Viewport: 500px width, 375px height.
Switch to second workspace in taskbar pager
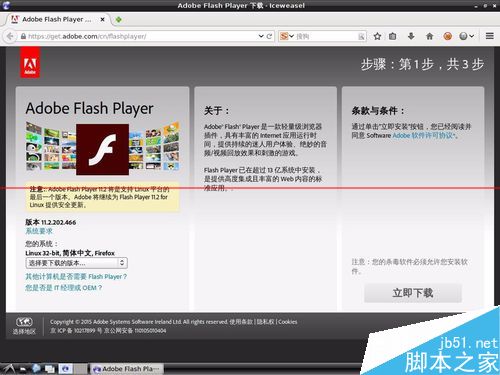80,369
